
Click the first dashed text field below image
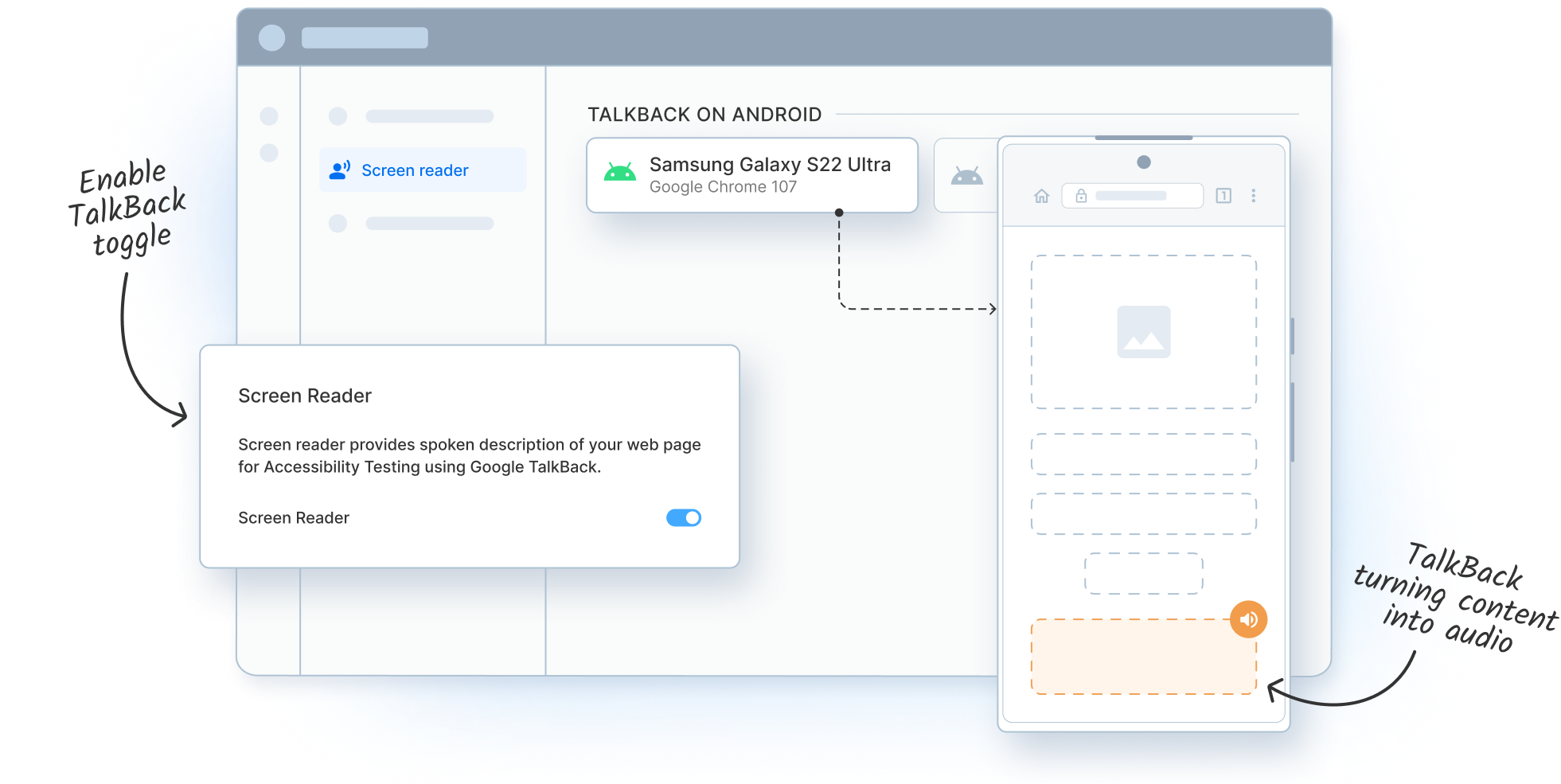(1143, 454)
